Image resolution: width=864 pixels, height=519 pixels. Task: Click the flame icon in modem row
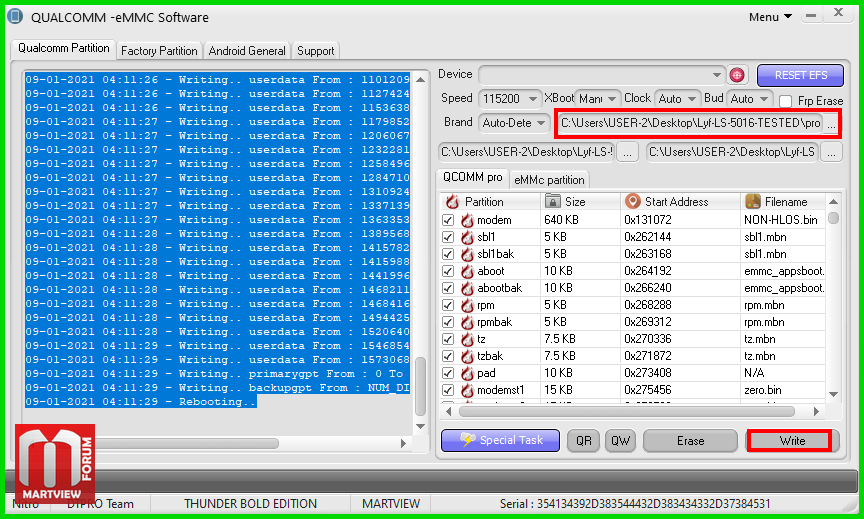point(467,220)
